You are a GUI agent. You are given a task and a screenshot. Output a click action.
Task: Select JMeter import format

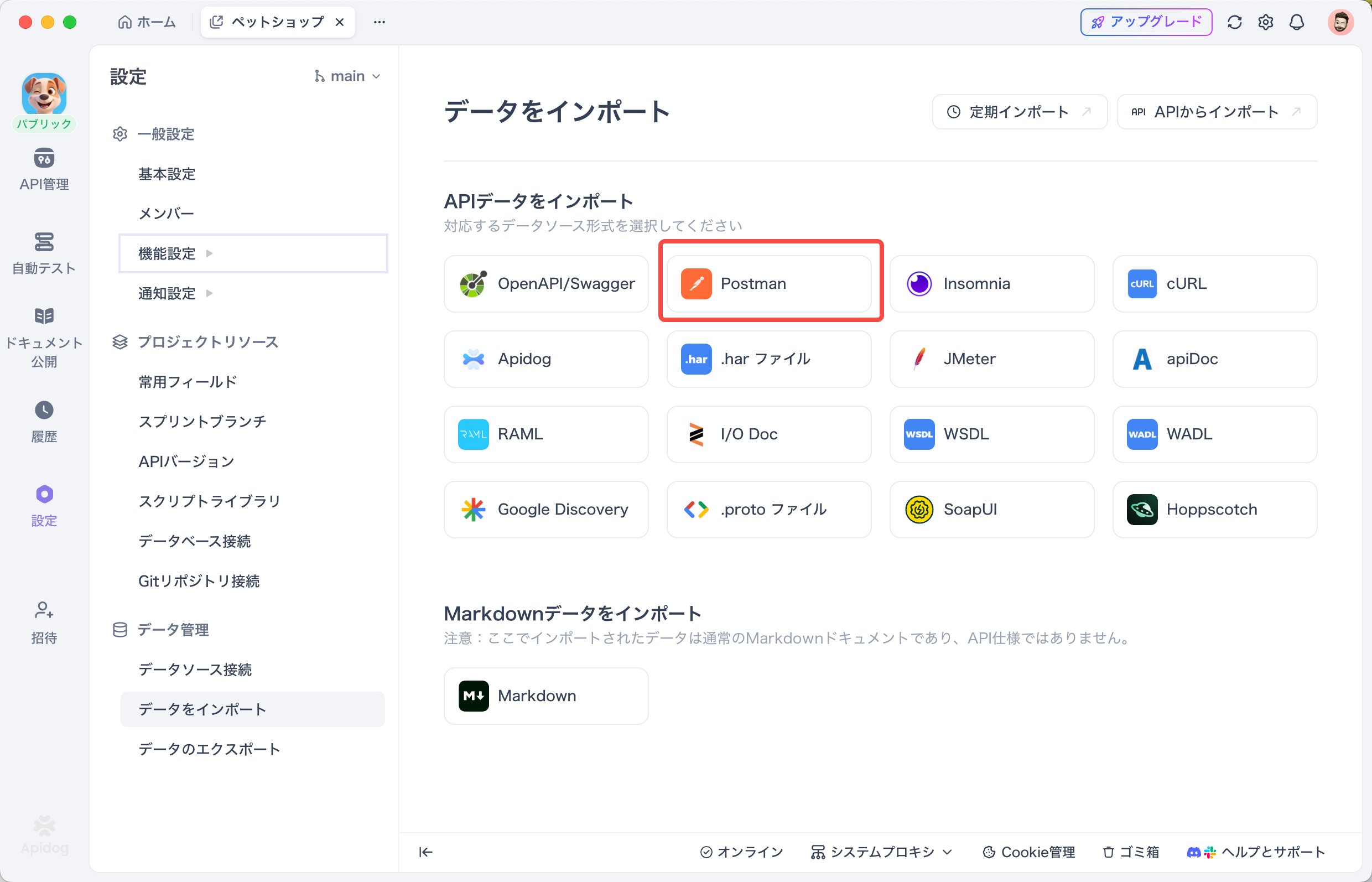[x=991, y=359]
